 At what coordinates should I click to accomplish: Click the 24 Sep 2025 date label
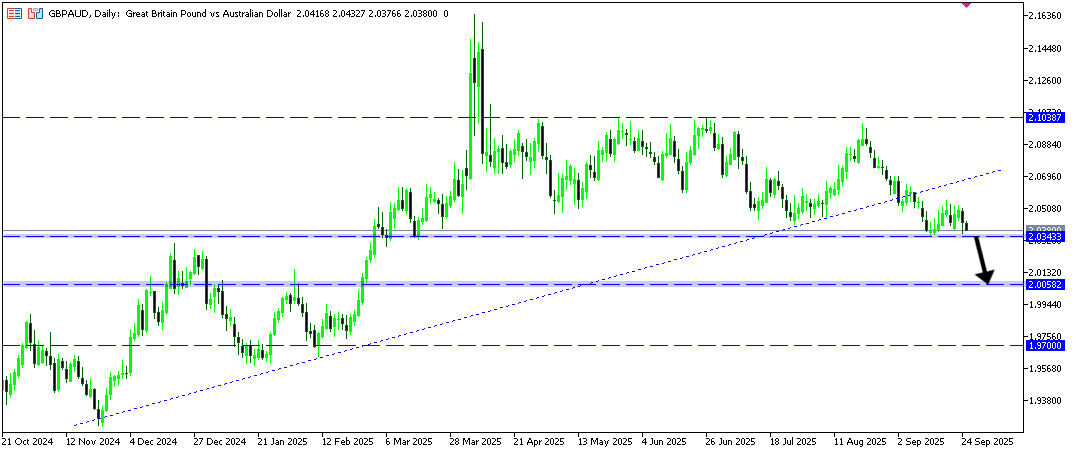tap(985, 440)
